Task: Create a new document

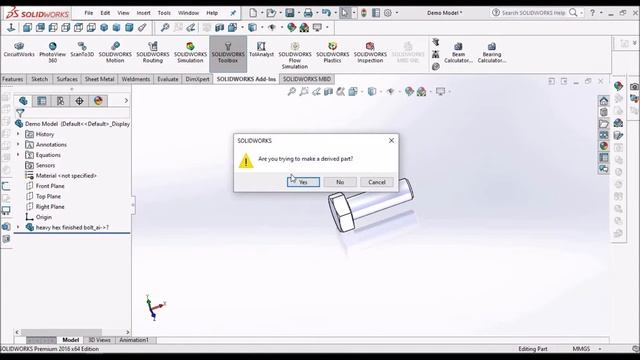Action: pyautogui.click(x=253, y=13)
